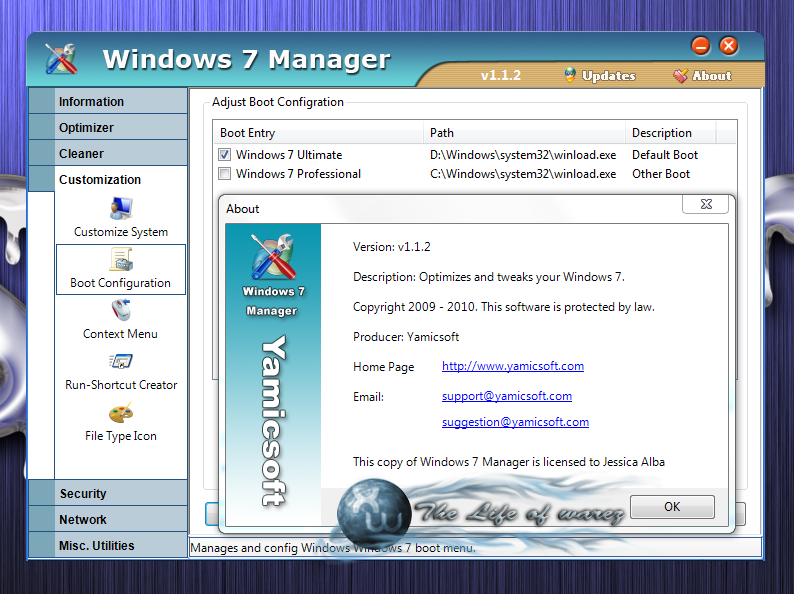Screen dimensions: 794x594
Task: Open the File Type Icon palette icon
Action: (x=121, y=412)
